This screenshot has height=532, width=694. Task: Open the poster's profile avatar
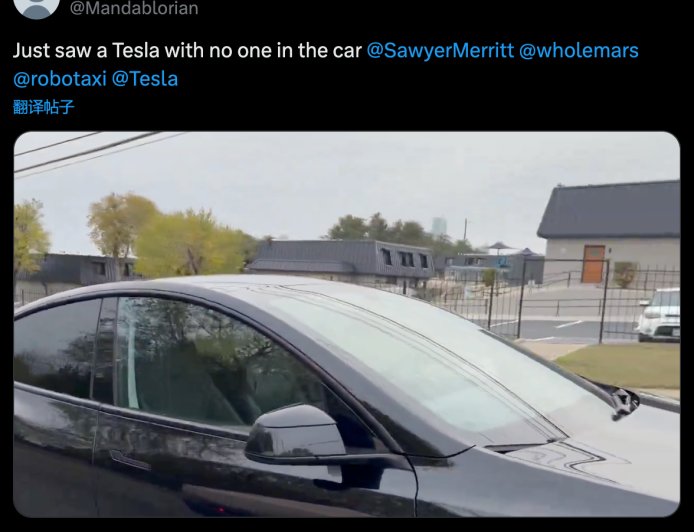point(36,6)
